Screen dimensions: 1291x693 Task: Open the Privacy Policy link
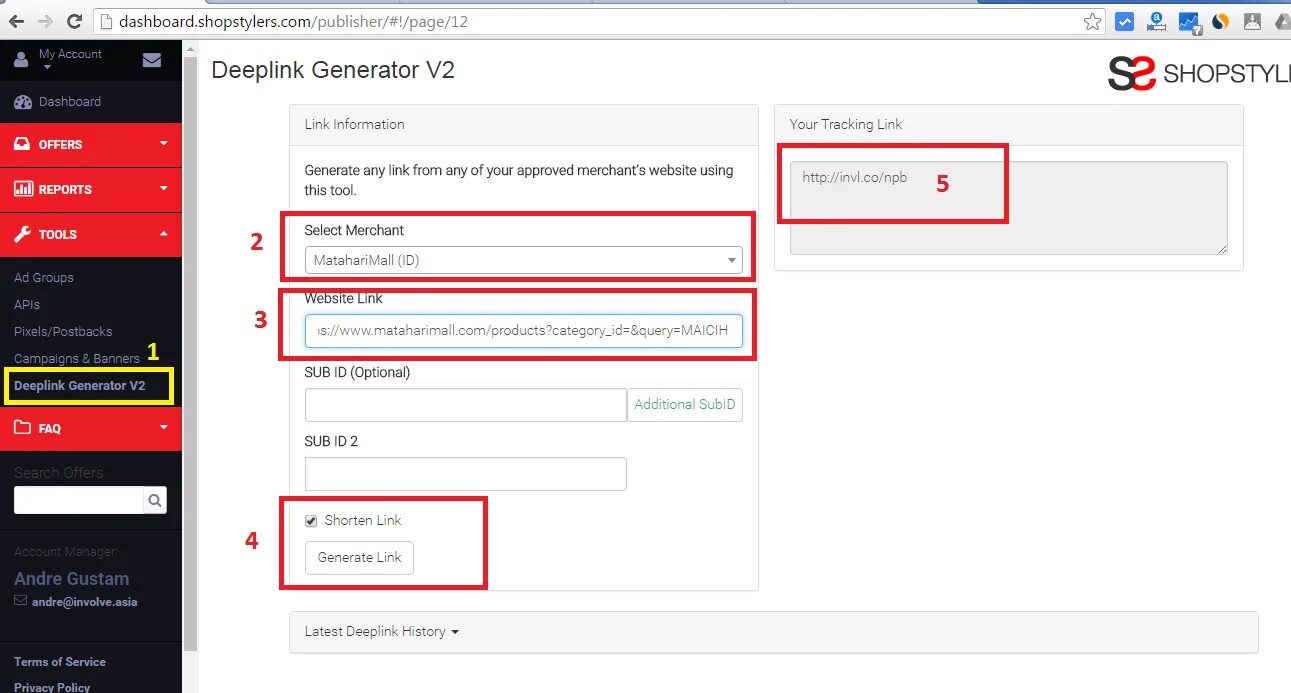52,687
